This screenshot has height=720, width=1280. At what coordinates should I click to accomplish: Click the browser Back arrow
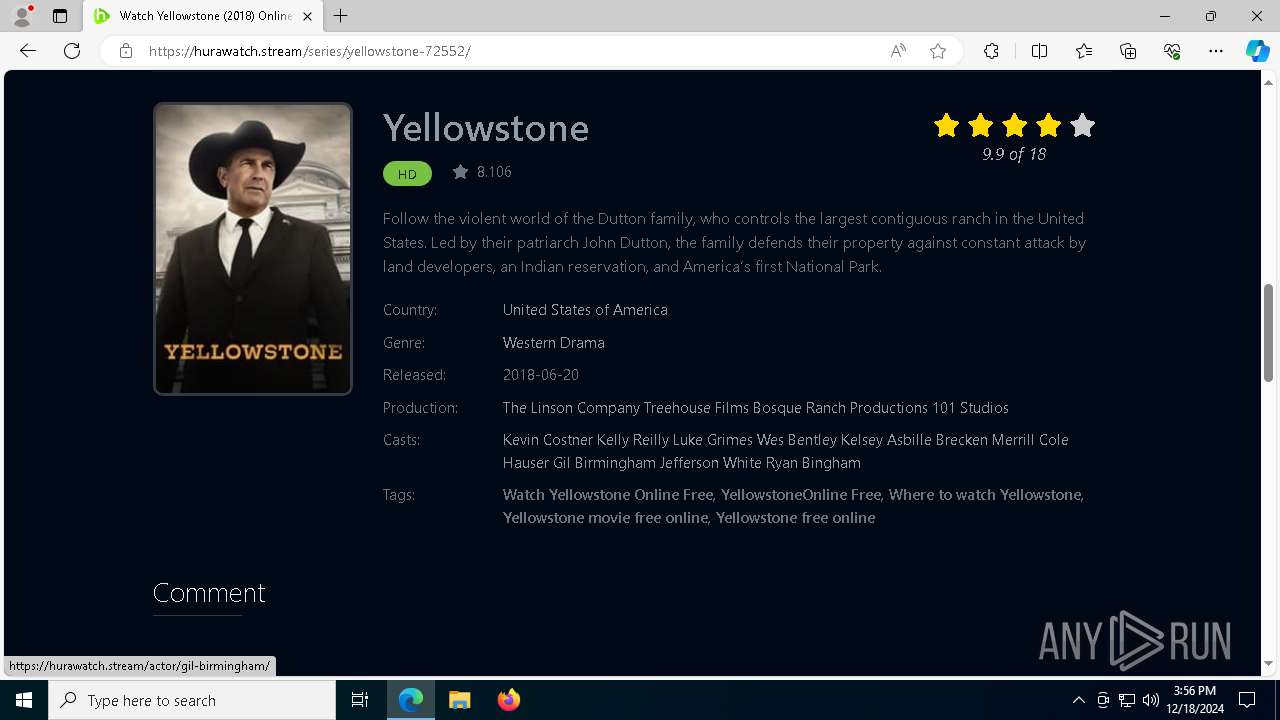[x=28, y=51]
